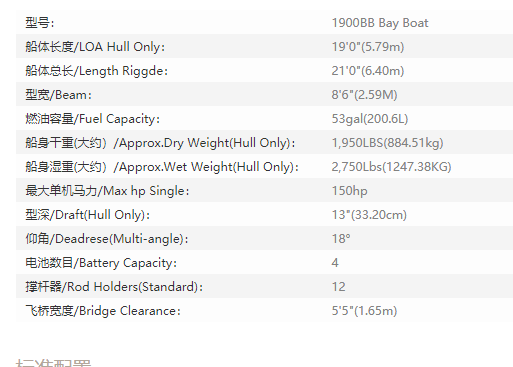The width and height of the screenshot is (513, 367).
Task: Select the Approx.Dry Weight label
Action: pos(160,143)
